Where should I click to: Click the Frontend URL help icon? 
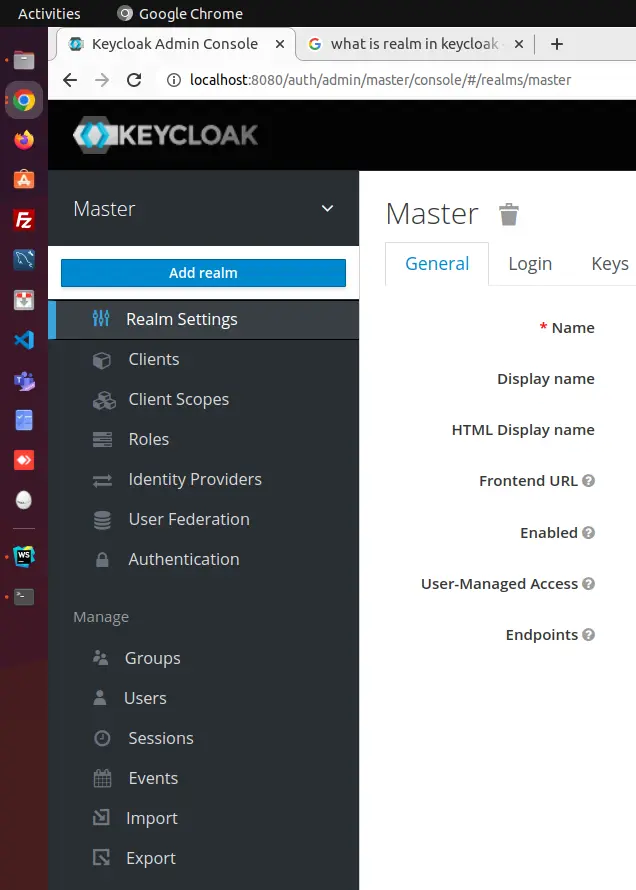click(588, 481)
